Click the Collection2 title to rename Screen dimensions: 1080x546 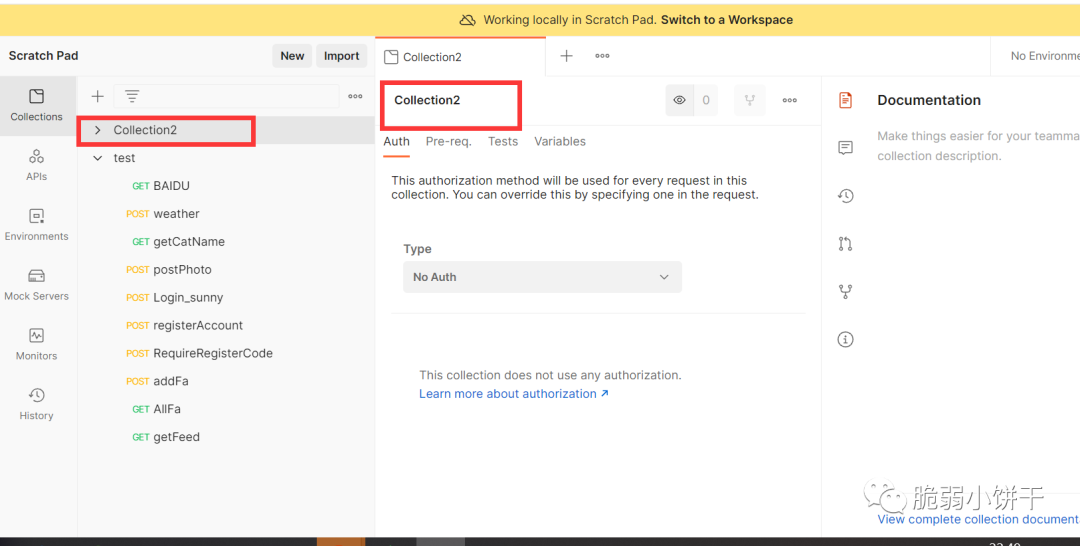click(x=427, y=101)
